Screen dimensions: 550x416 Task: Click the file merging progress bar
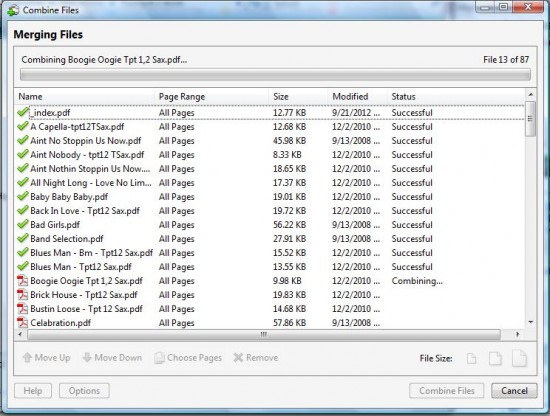coord(275,75)
